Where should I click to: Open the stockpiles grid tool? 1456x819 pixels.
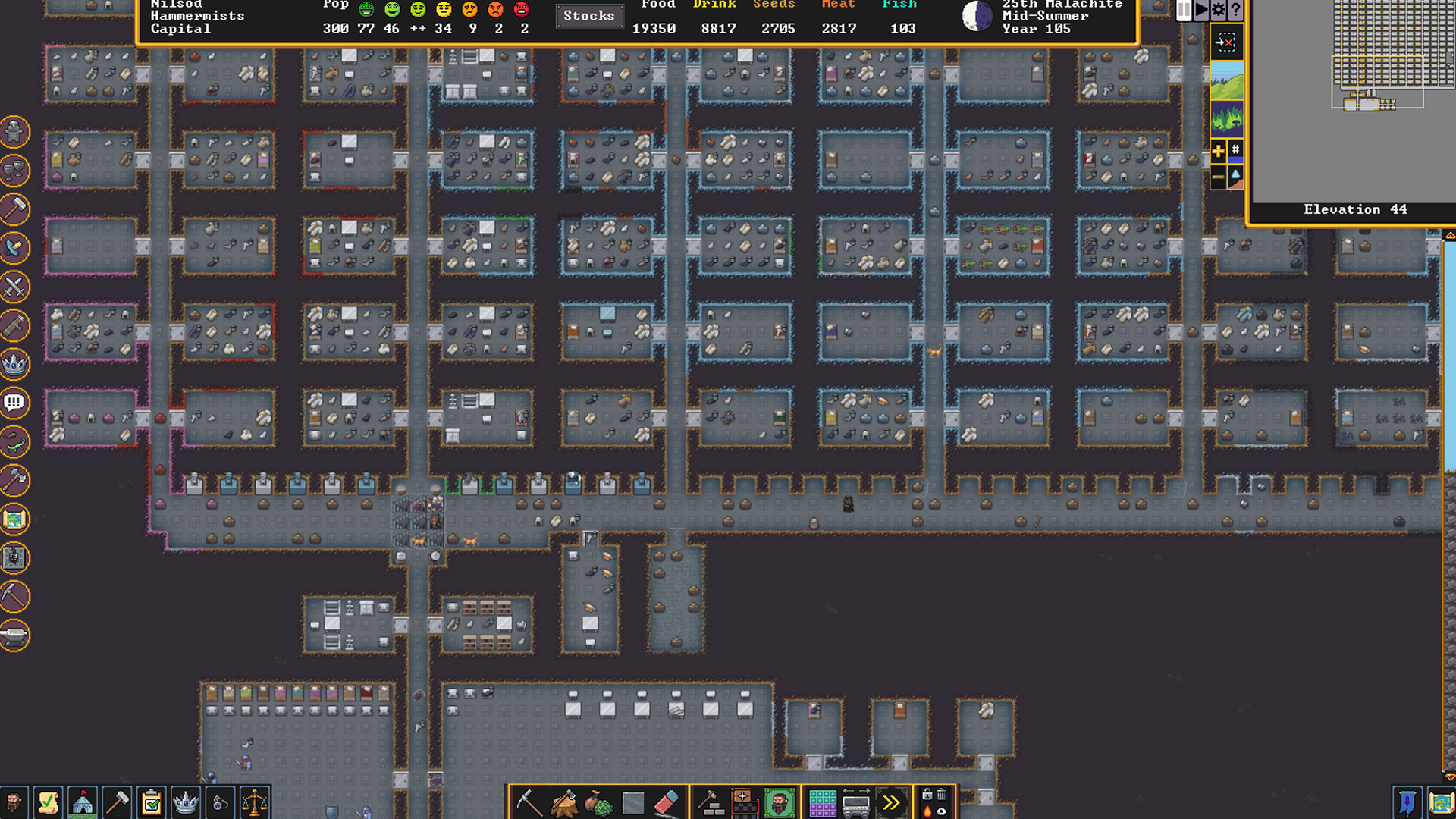(x=822, y=802)
